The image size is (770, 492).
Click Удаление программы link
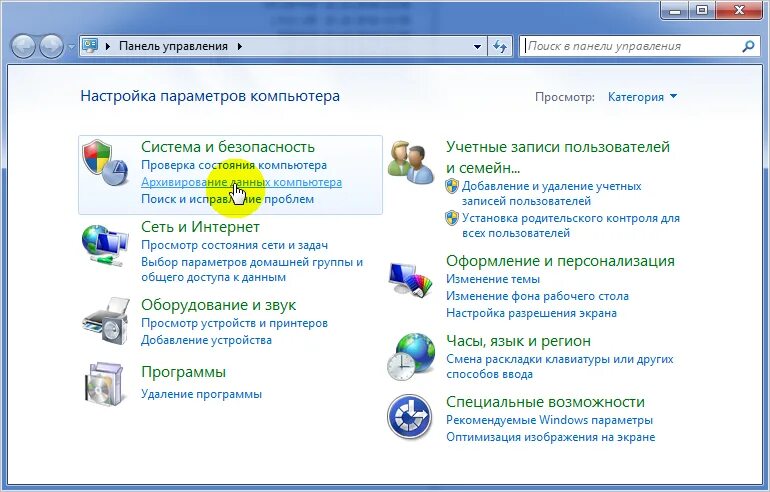click(x=201, y=394)
